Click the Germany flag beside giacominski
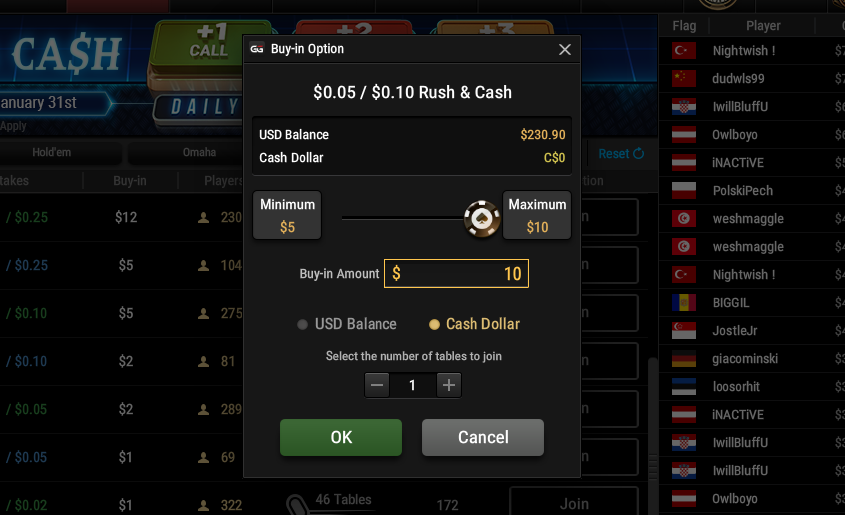The image size is (845, 515). [x=683, y=359]
